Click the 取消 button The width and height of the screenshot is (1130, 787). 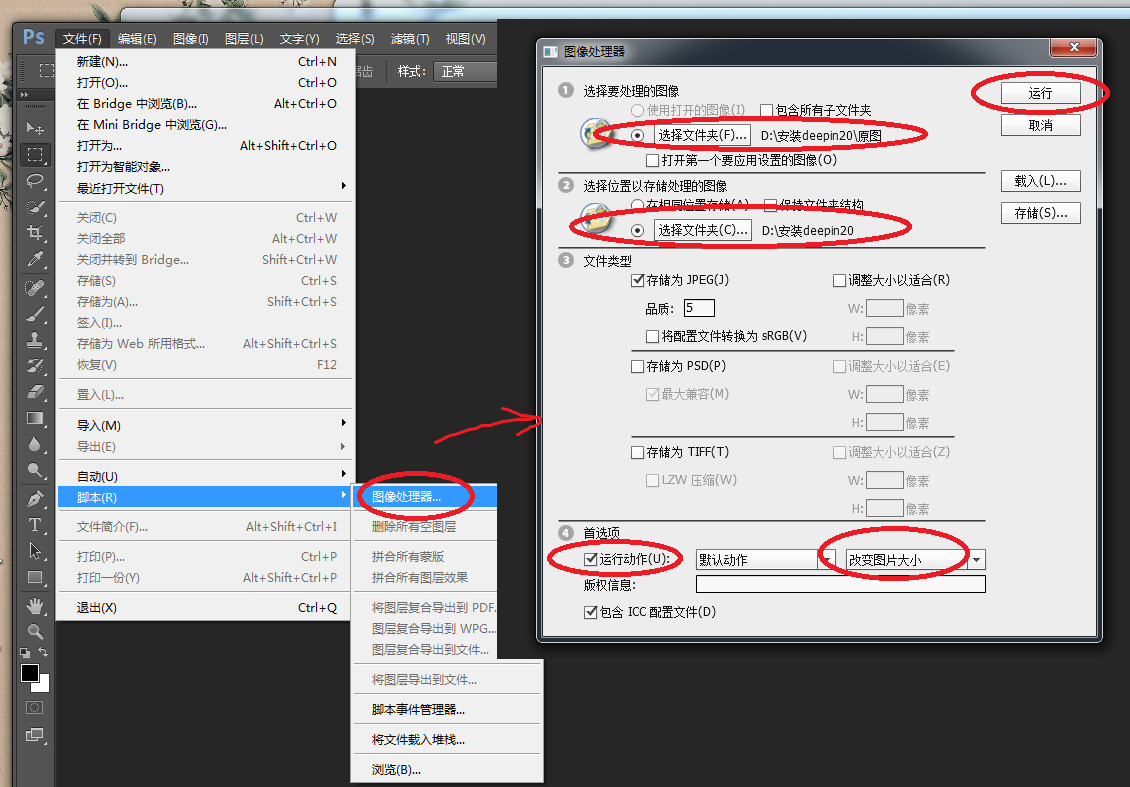1041,125
